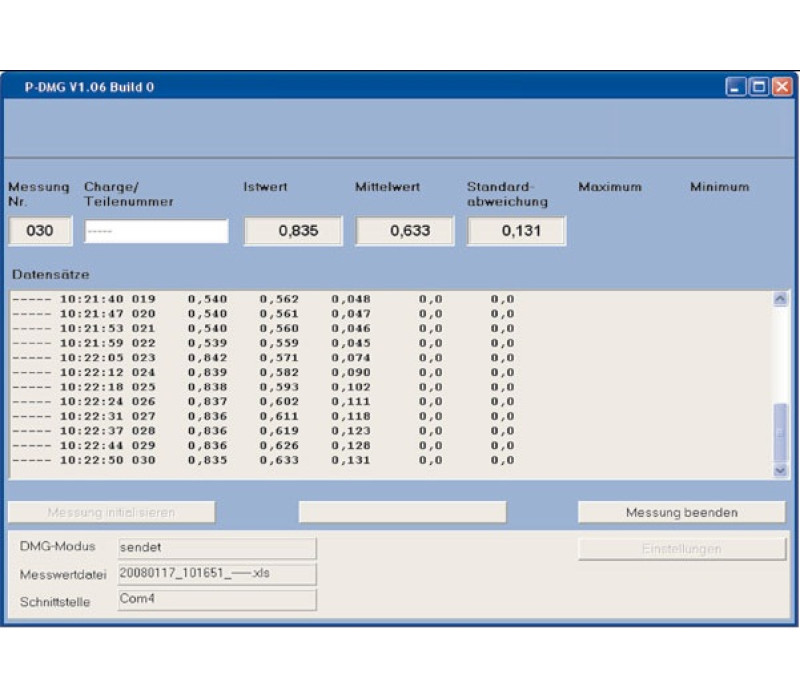Click the Messung beenden button
Viewport: 800px width, 700px height.
click(x=682, y=512)
